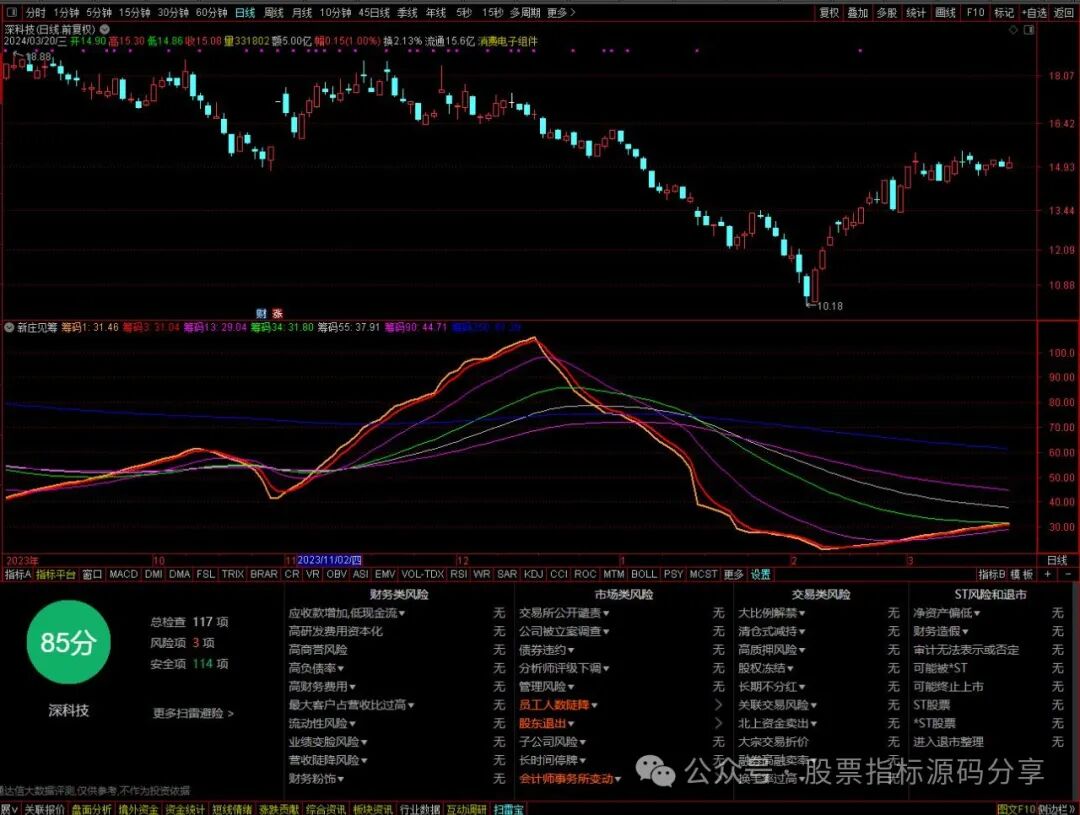Click the 消费电子组件 sector label

click(x=508, y=41)
